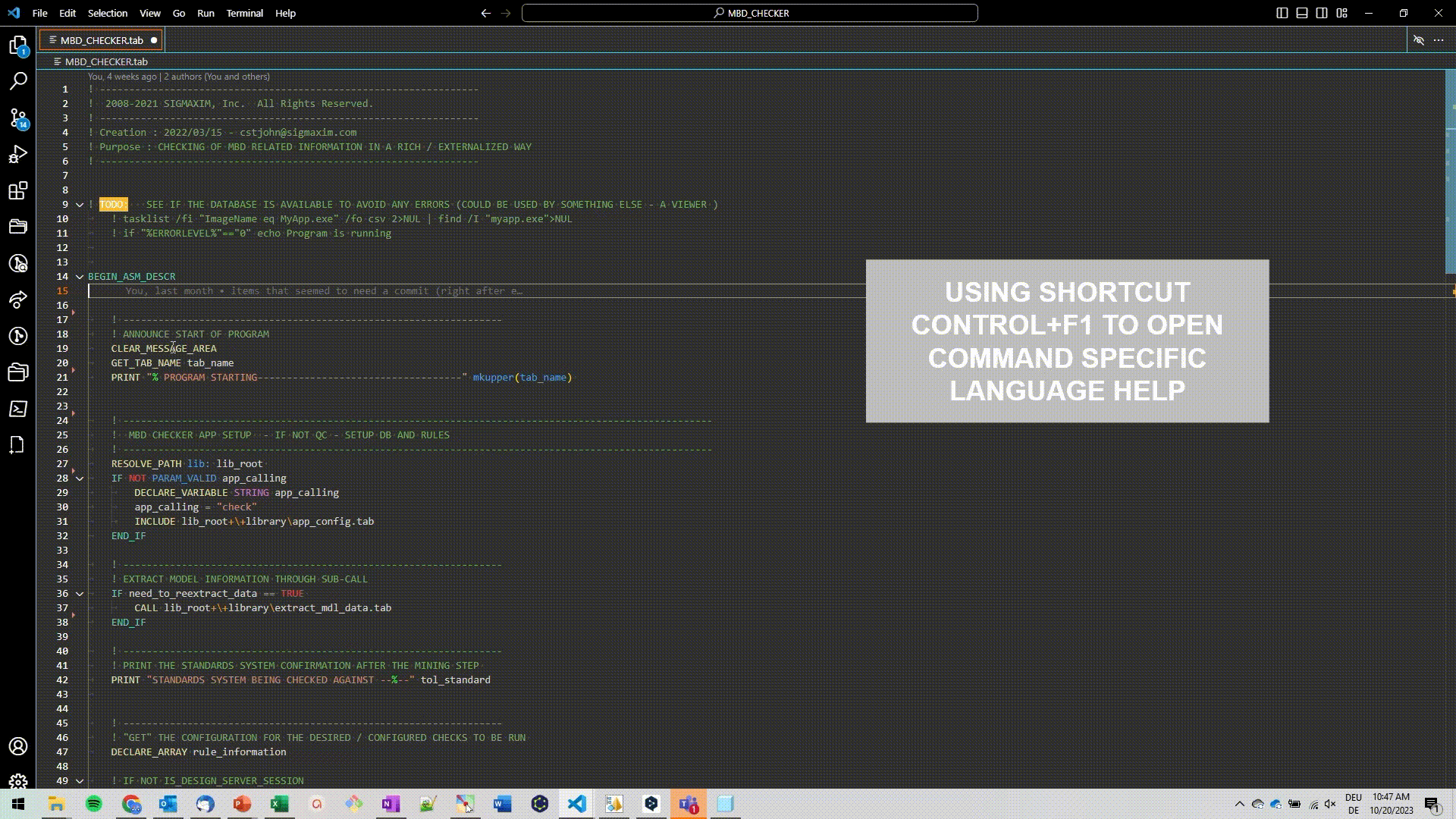
Task: Open the terminal icon in activity bar
Action: click(x=18, y=409)
